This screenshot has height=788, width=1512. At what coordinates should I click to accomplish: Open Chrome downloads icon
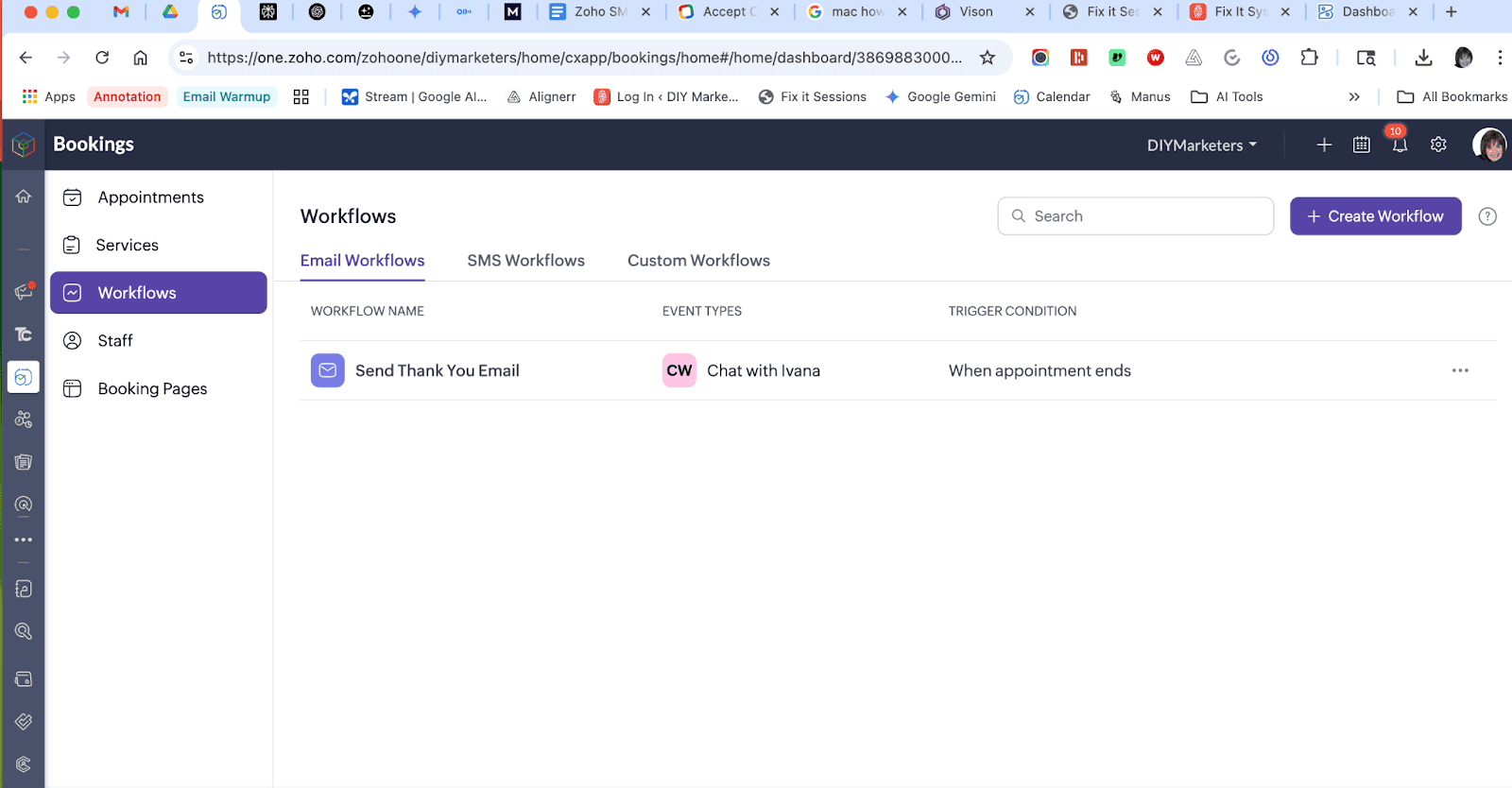pyautogui.click(x=1423, y=58)
